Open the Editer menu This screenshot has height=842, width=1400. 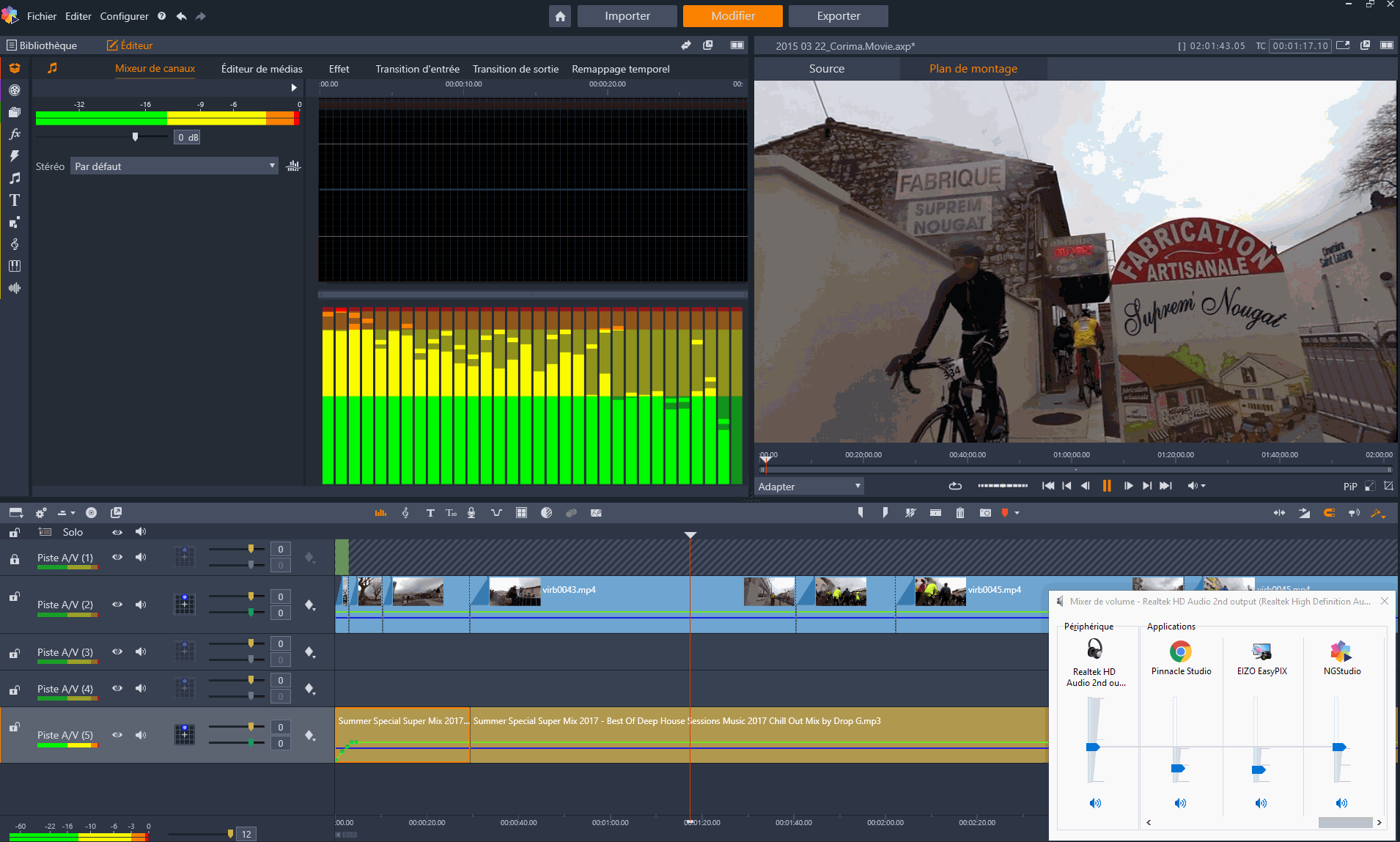pos(78,16)
